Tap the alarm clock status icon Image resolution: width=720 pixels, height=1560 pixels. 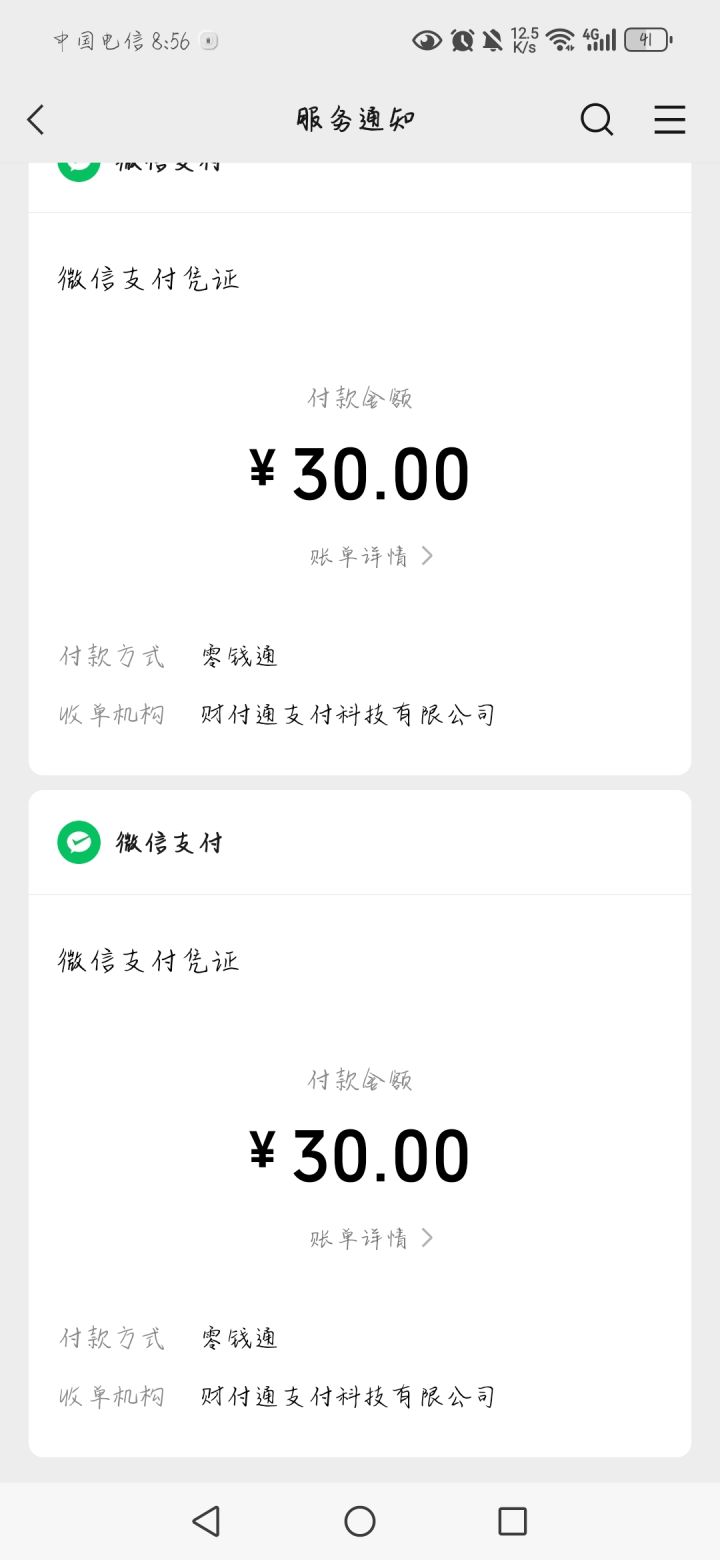point(461,40)
